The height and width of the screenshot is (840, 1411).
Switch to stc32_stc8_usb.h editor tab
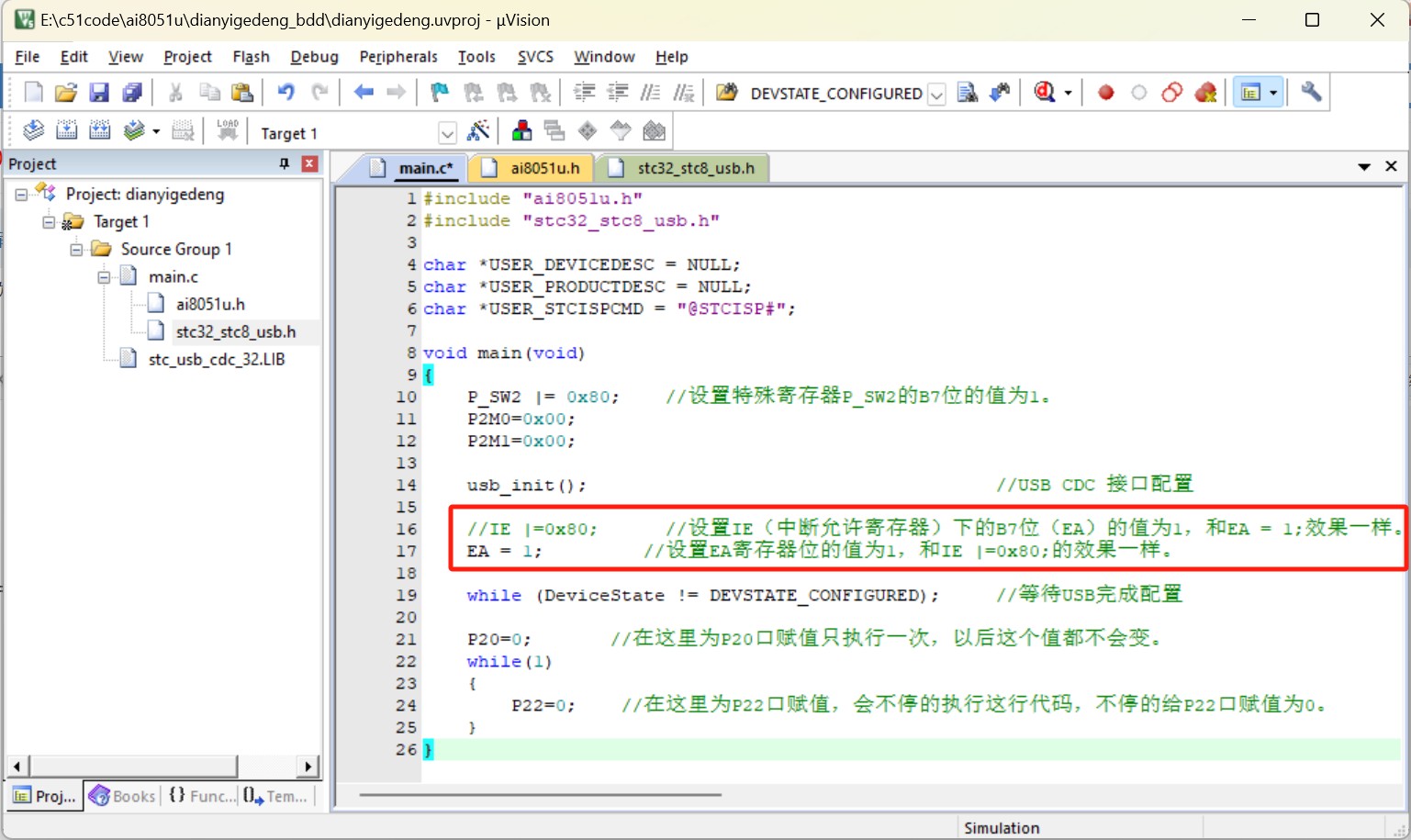click(684, 168)
